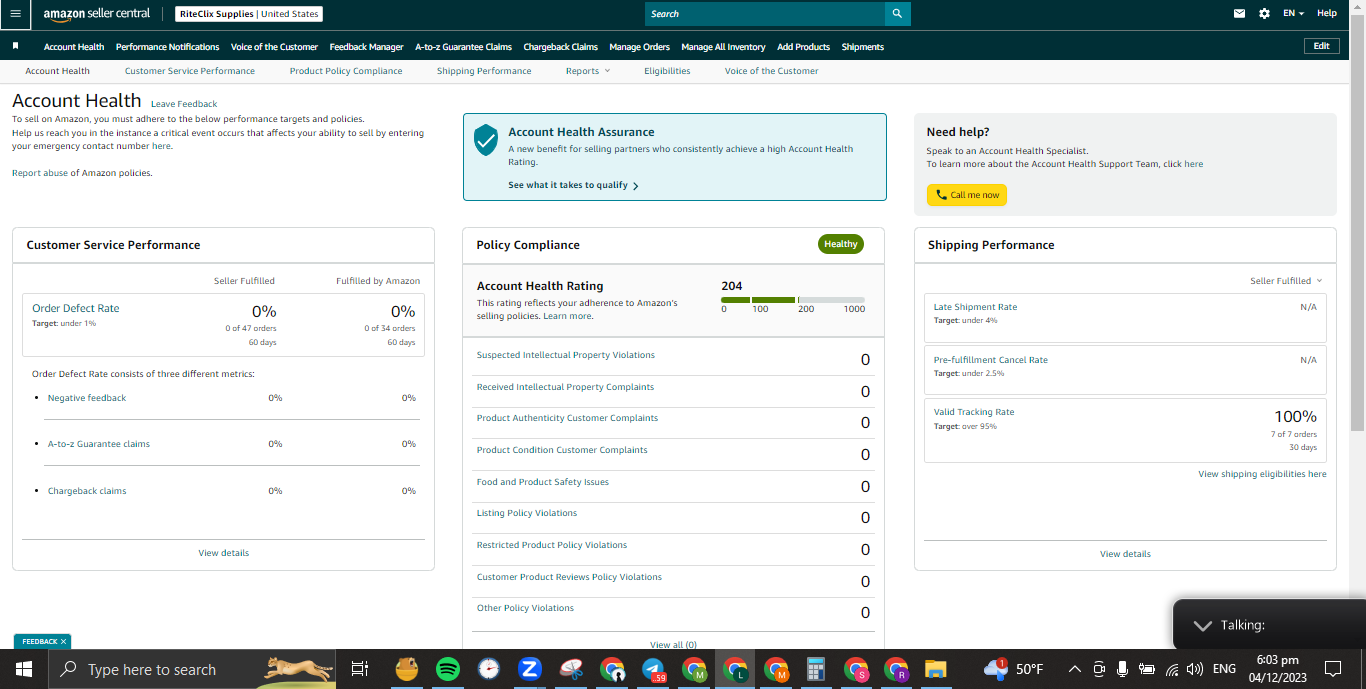The height and width of the screenshot is (689, 1366).
Task: Collapse the Talking popup chevron
Action: [x=1203, y=625]
